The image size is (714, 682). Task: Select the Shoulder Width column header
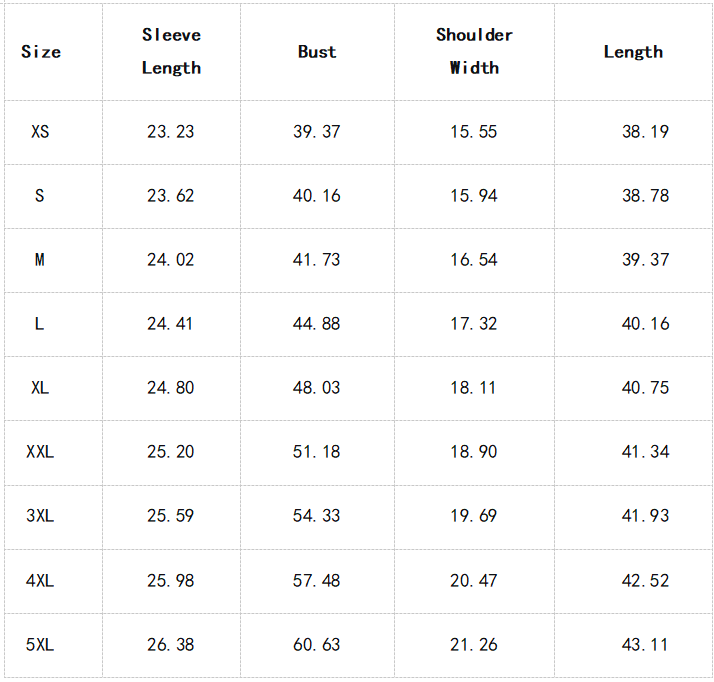pyautogui.click(x=474, y=51)
